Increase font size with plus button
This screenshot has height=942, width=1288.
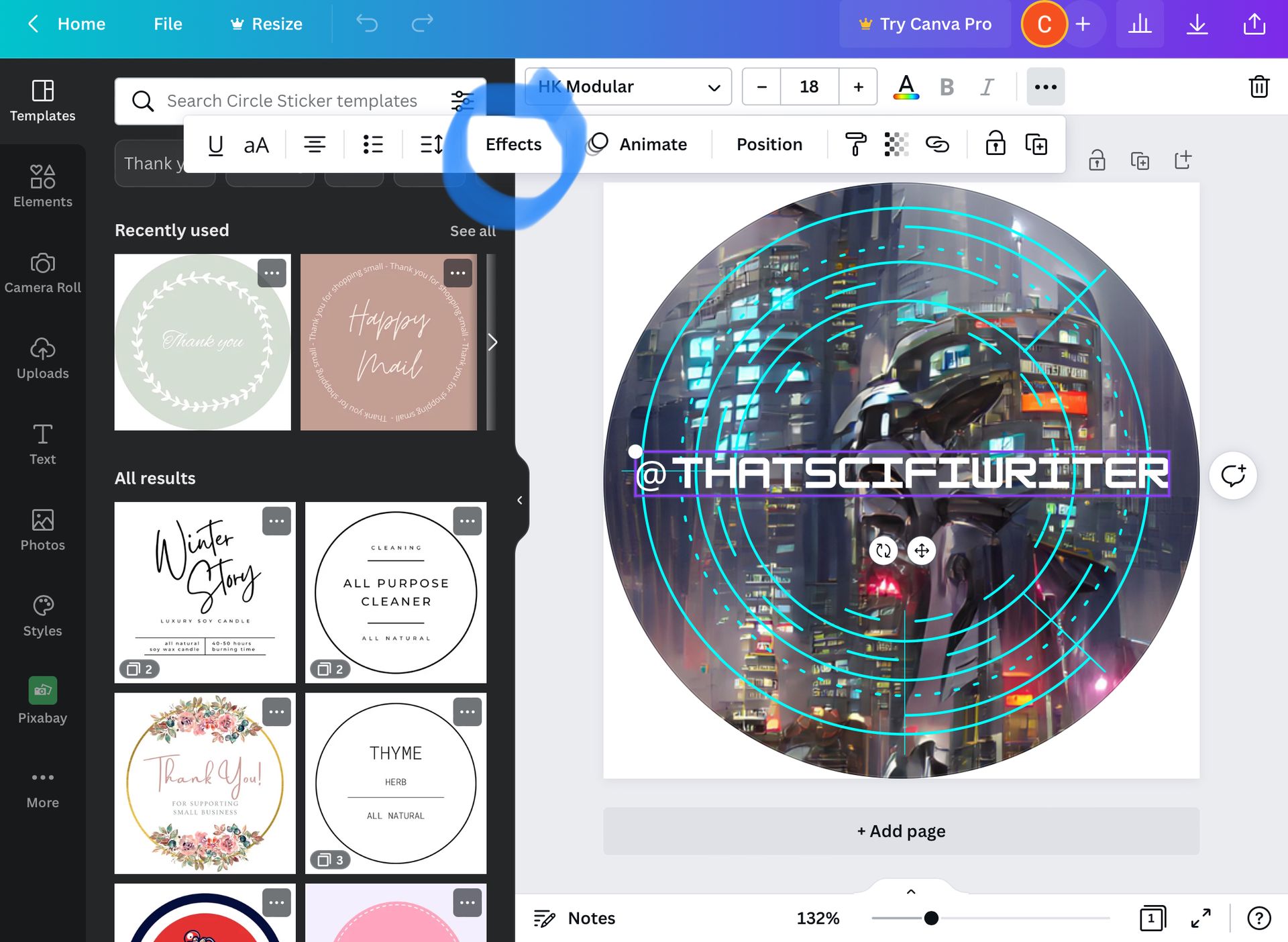[x=858, y=87]
